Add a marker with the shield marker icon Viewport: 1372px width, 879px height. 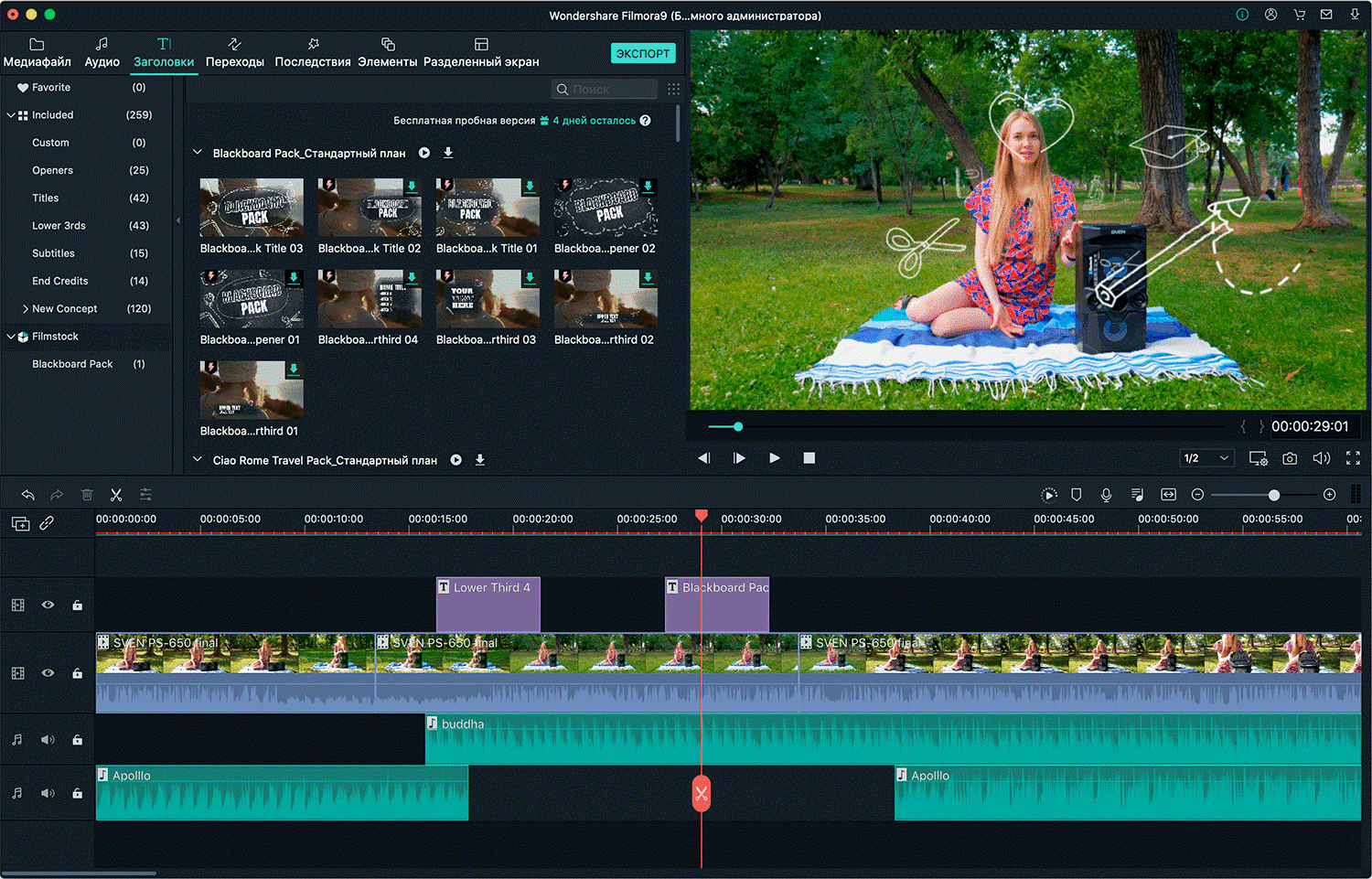pyautogui.click(x=1077, y=495)
